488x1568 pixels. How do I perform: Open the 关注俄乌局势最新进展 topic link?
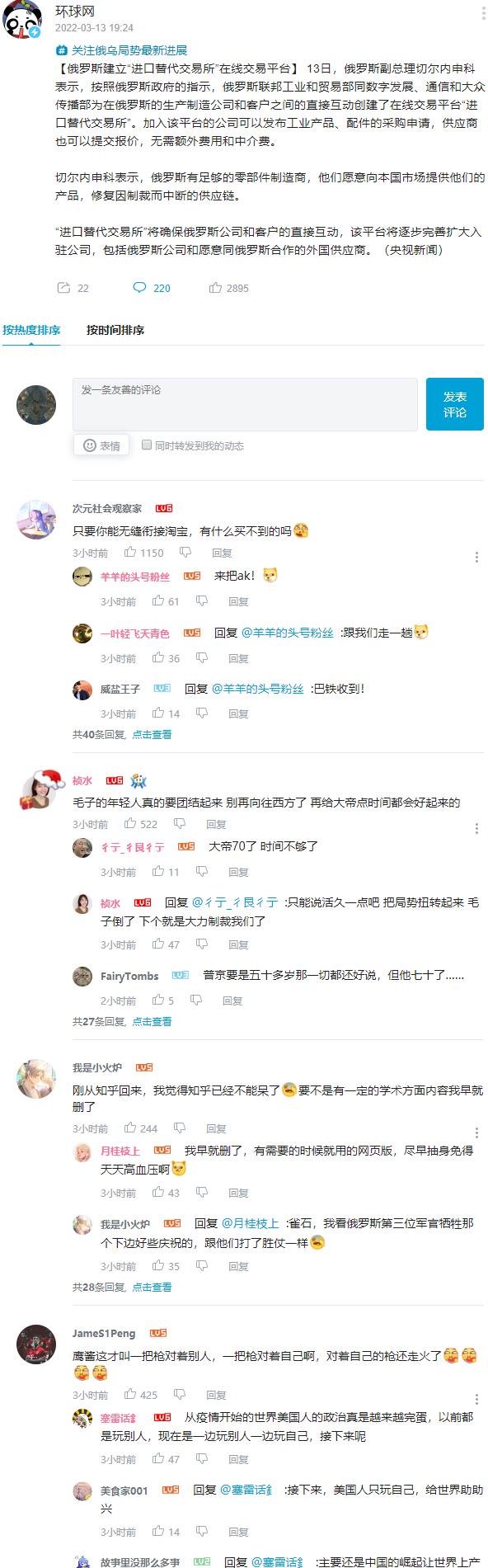click(x=122, y=50)
